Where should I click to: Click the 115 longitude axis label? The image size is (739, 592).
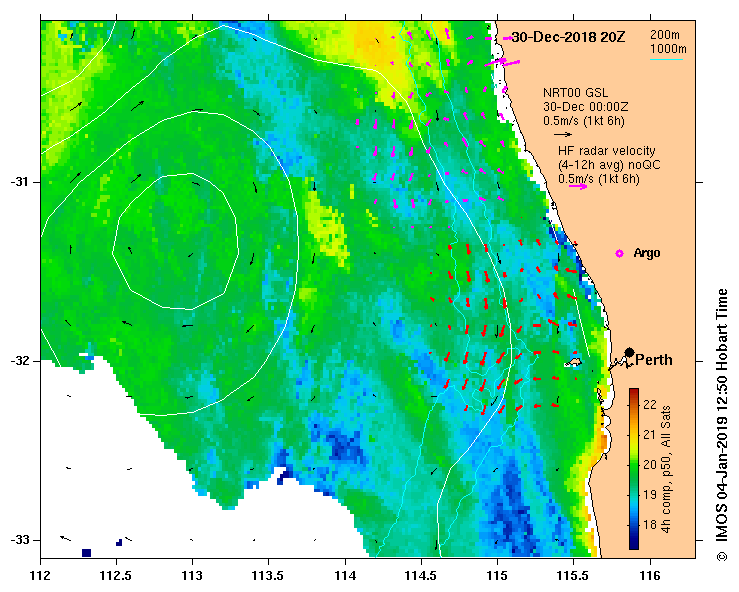click(x=497, y=576)
